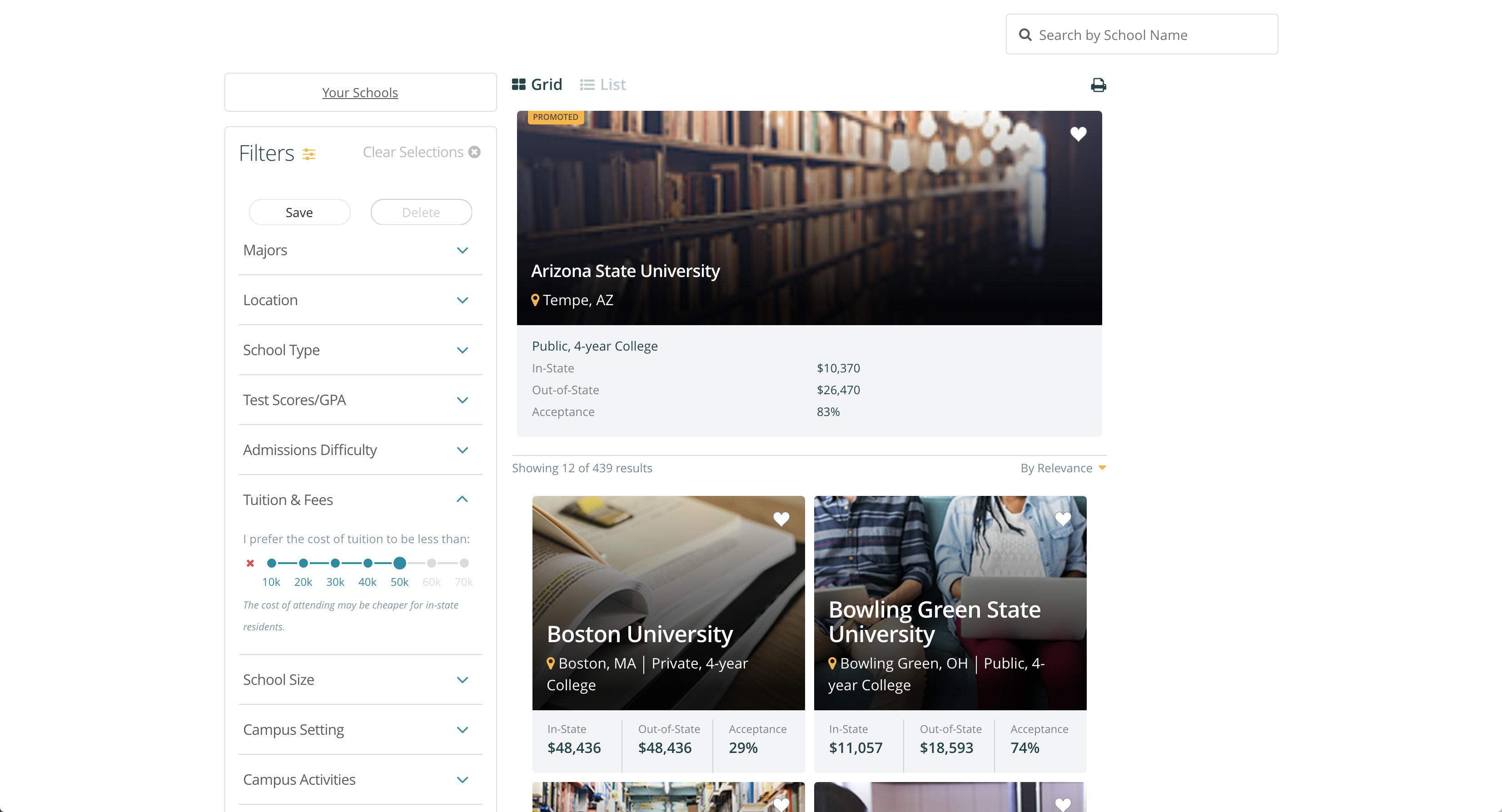Expand the Campus Activities filter
Image resolution: width=1502 pixels, height=812 pixels.
[360, 779]
